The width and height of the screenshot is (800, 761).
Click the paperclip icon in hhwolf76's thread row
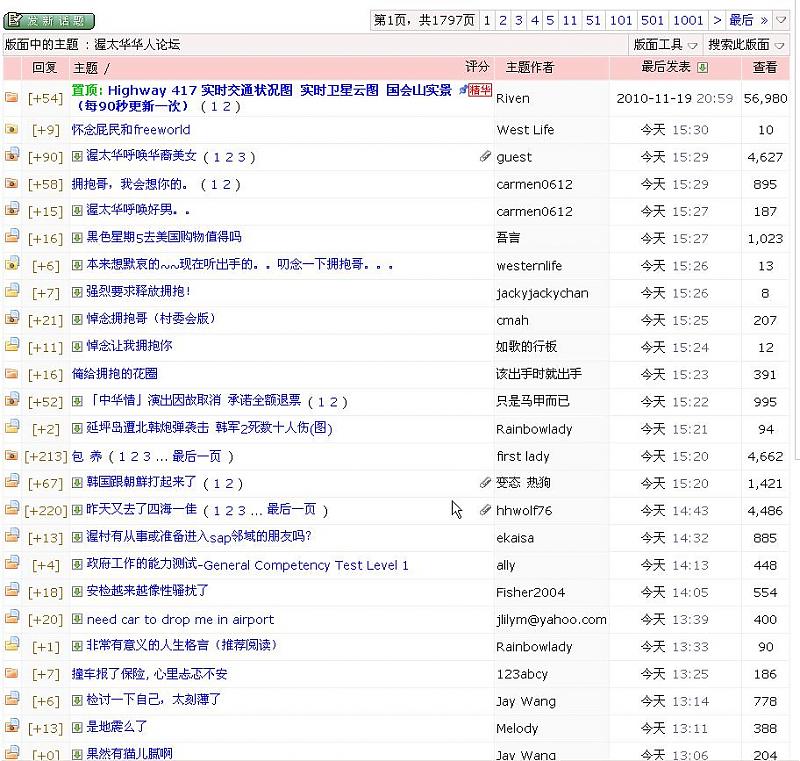tap(486, 510)
